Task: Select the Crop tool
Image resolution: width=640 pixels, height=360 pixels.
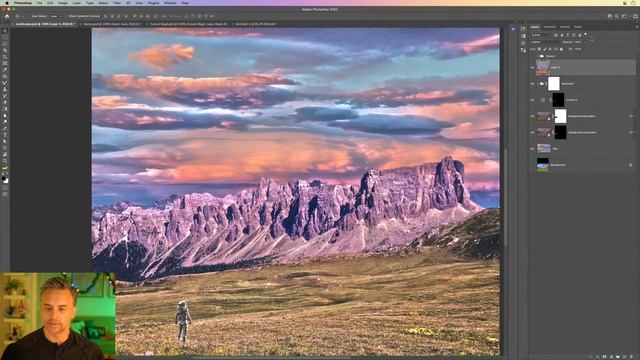Action: pos(5,57)
